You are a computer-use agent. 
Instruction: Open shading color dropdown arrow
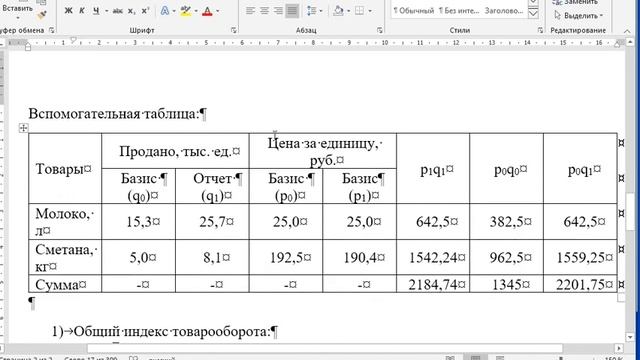coord(348,11)
